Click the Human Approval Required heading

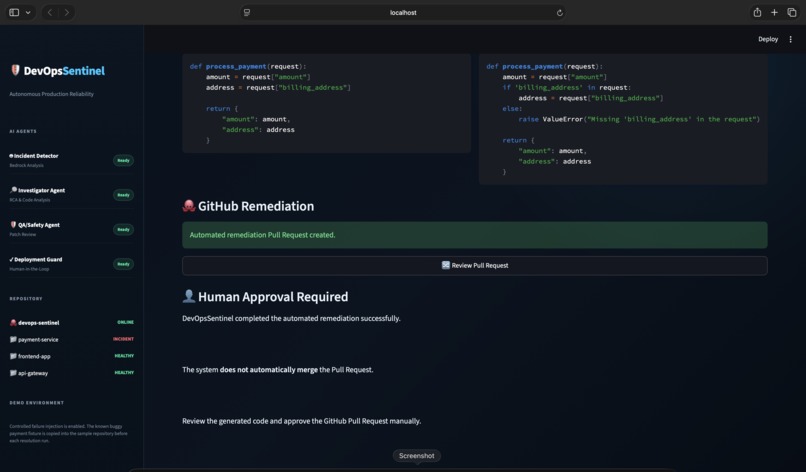(x=273, y=297)
